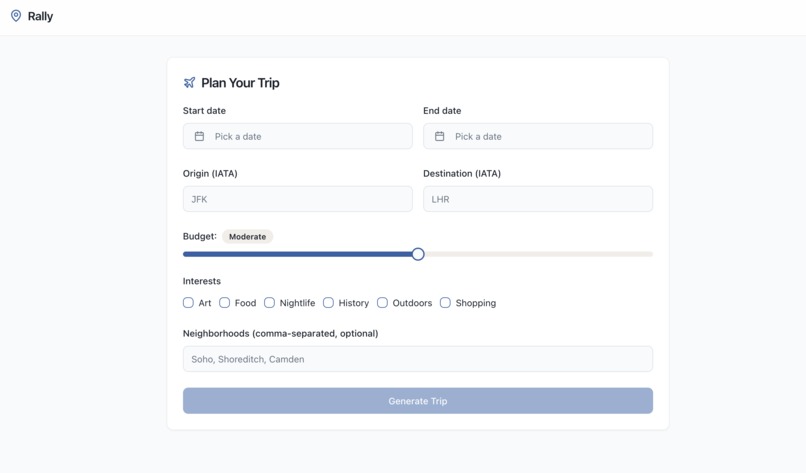Image resolution: width=806 pixels, height=473 pixels.
Task: Open the End date picker
Action: point(538,136)
